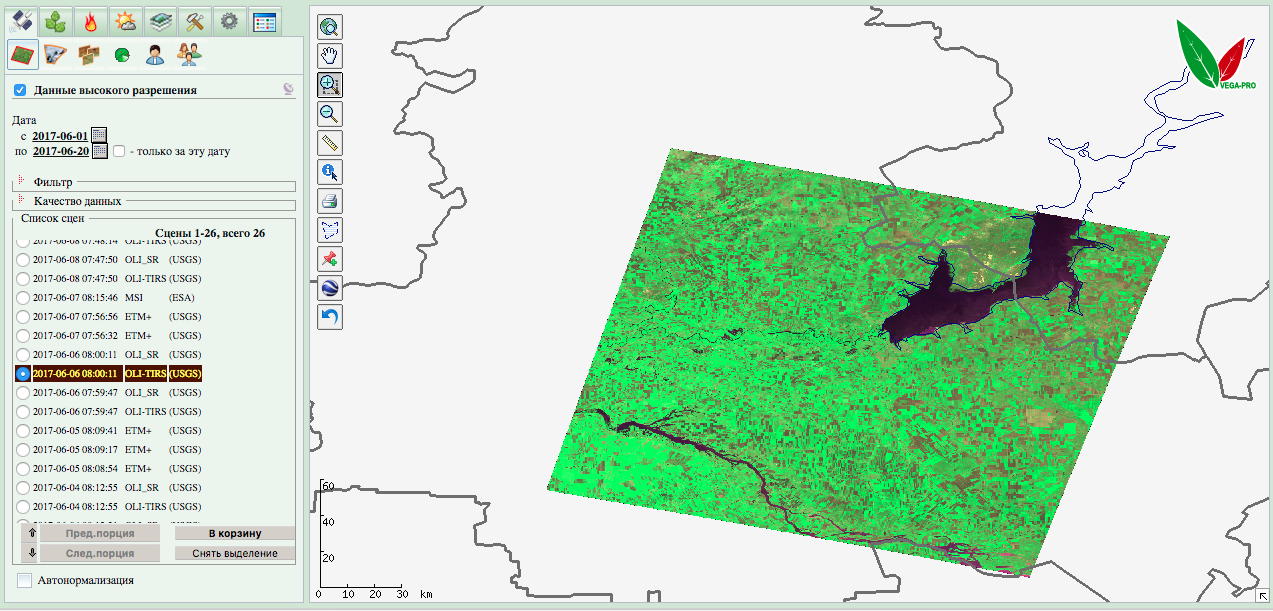Enable the только за эту дату checkbox

pyautogui.click(x=119, y=152)
